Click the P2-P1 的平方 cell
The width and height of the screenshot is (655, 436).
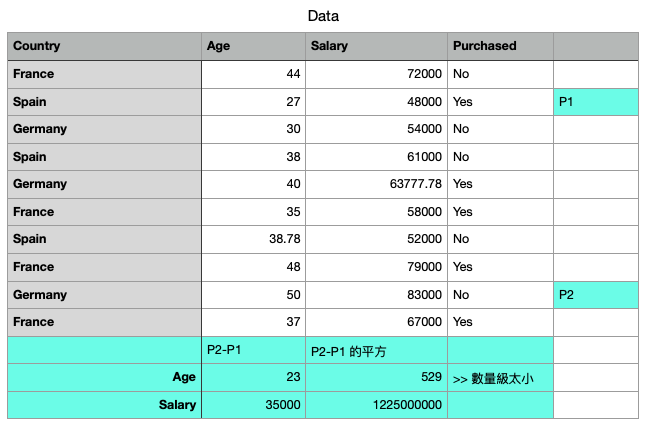pos(376,350)
